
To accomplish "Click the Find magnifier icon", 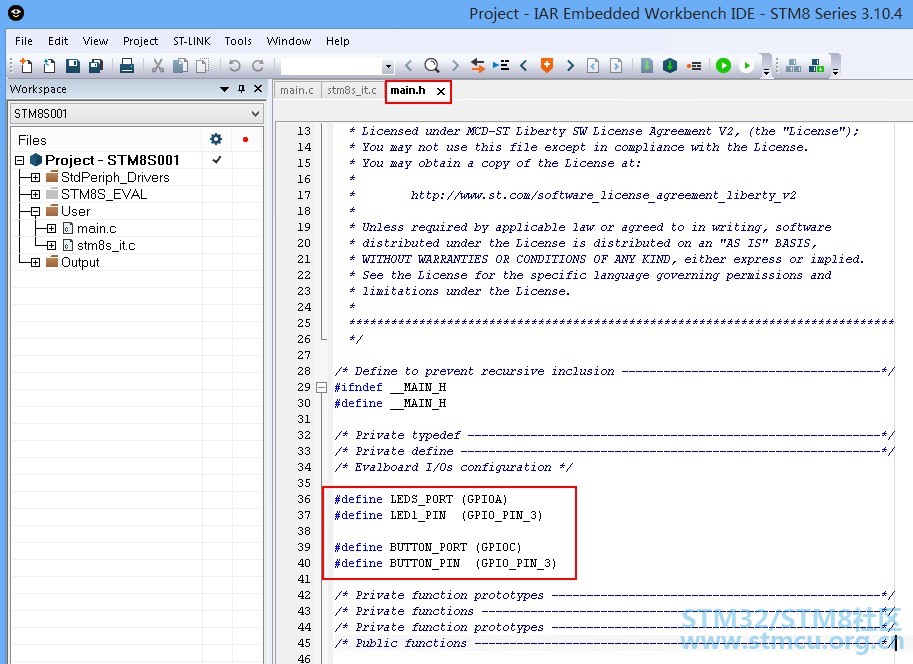I will [431, 65].
